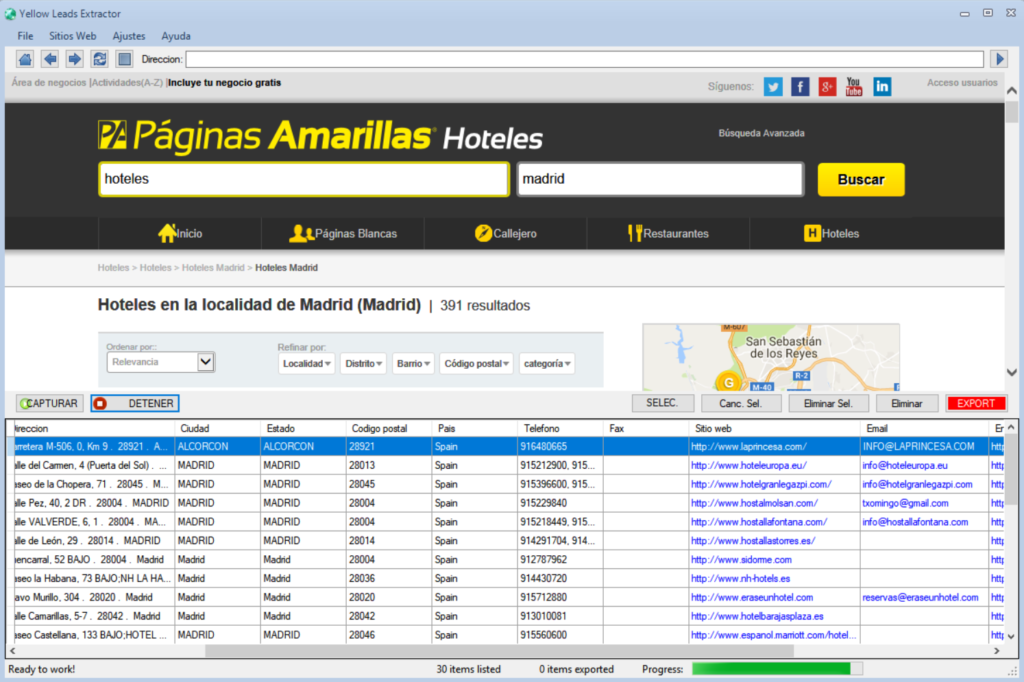Expand the Código postal filter dropdown
1024x682 pixels.
(476, 364)
